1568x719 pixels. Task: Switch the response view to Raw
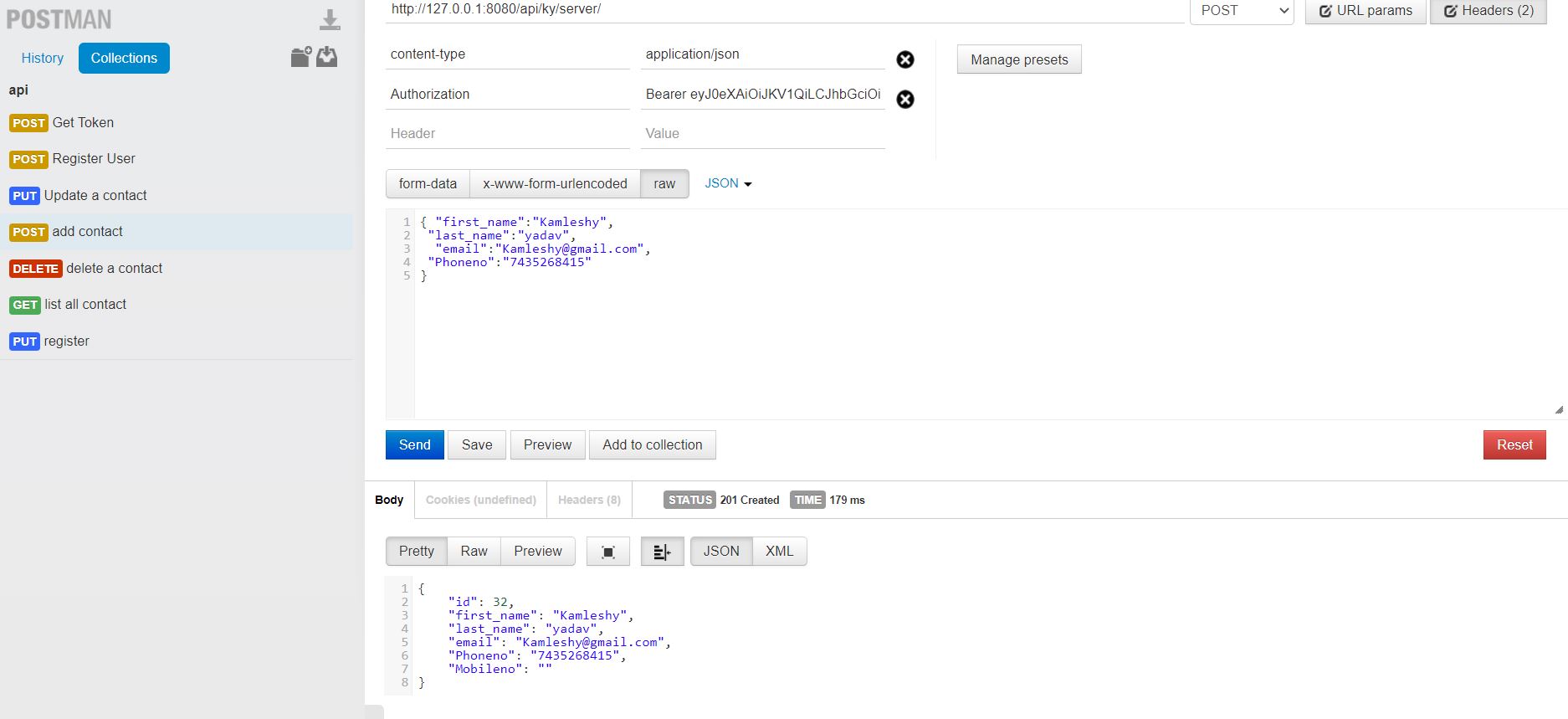(474, 551)
